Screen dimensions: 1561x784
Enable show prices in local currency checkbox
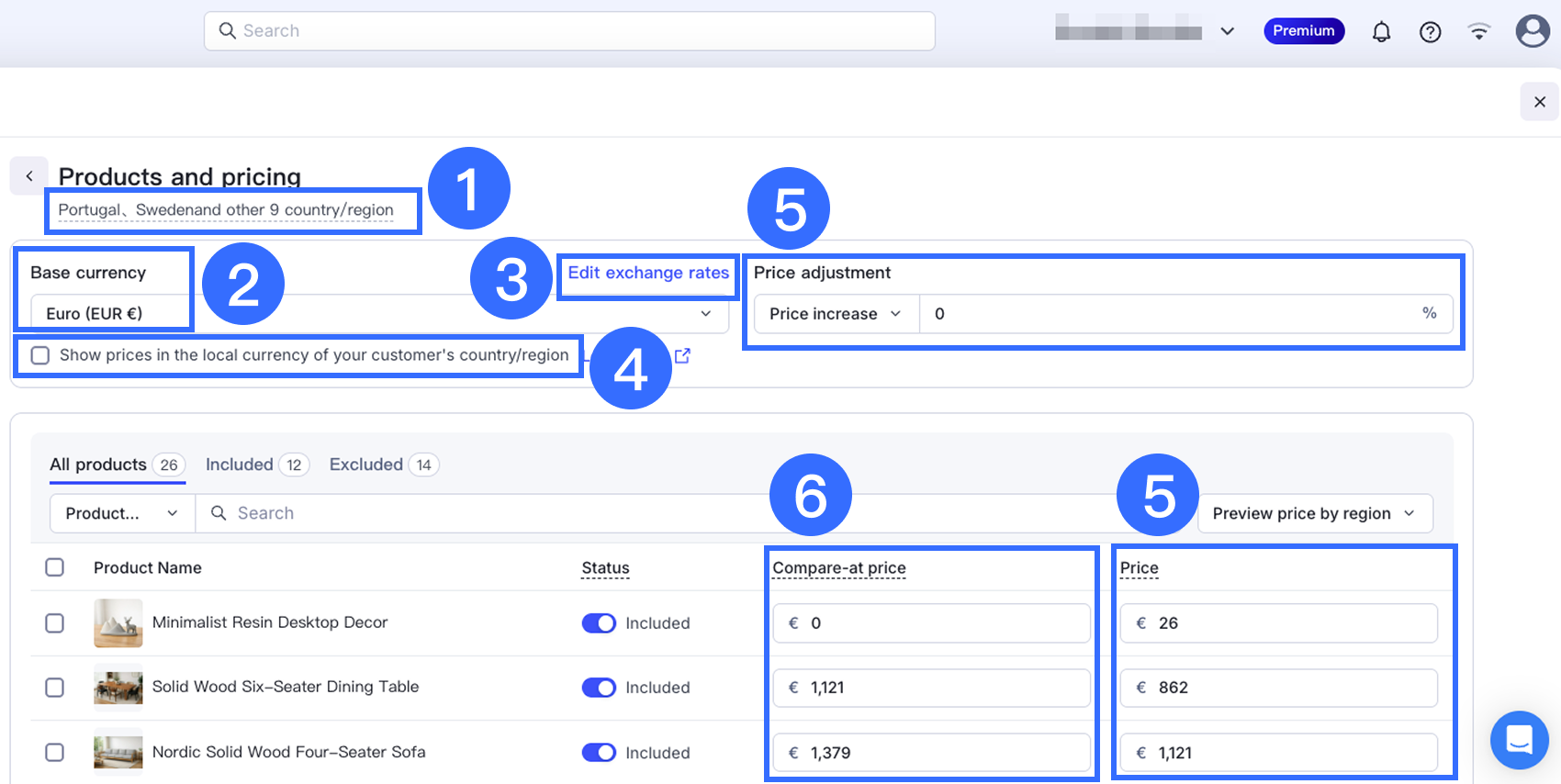(x=40, y=355)
